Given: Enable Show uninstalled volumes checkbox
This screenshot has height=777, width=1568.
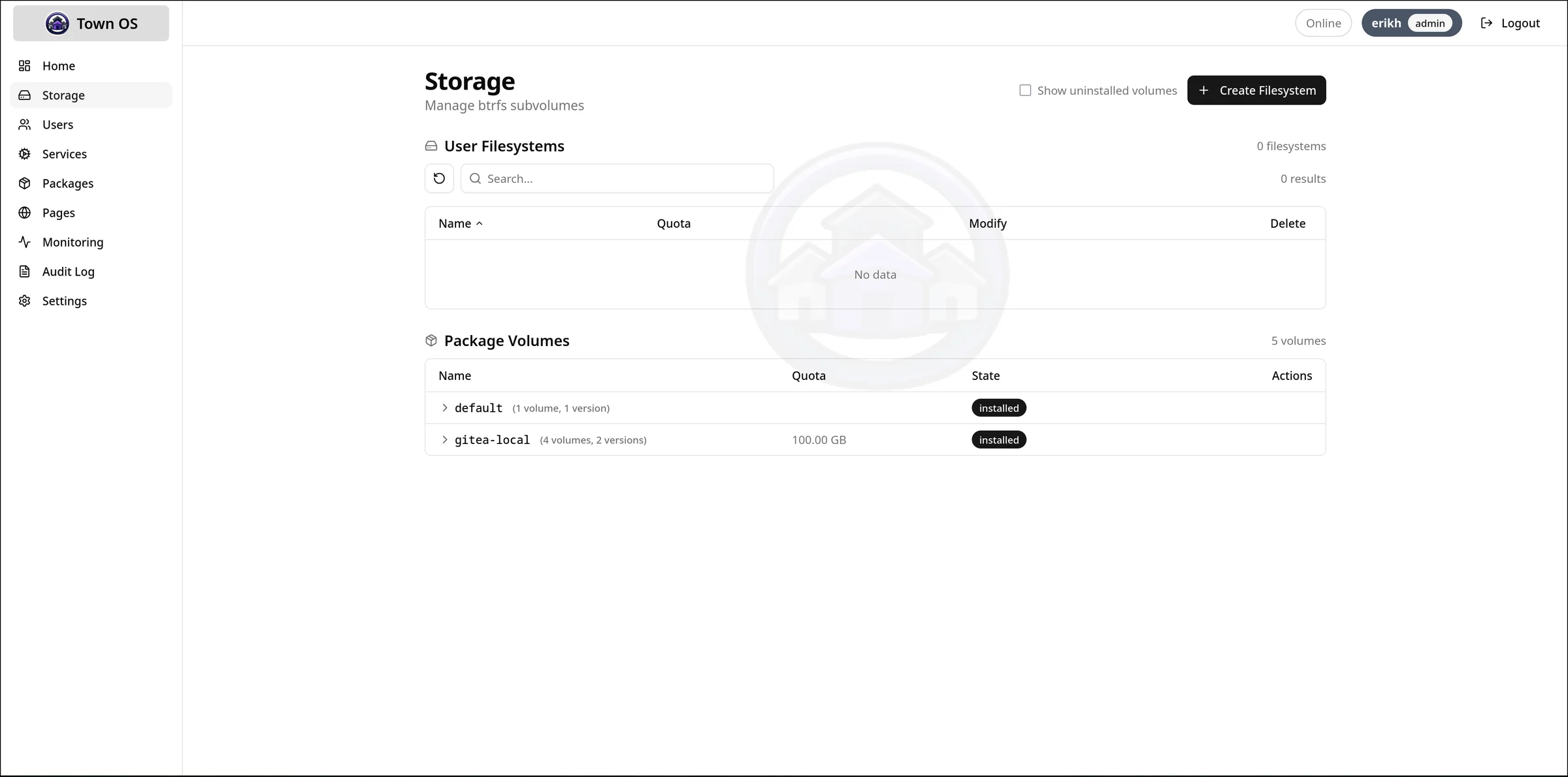Looking at the screenshot, I should point(1025,90).
